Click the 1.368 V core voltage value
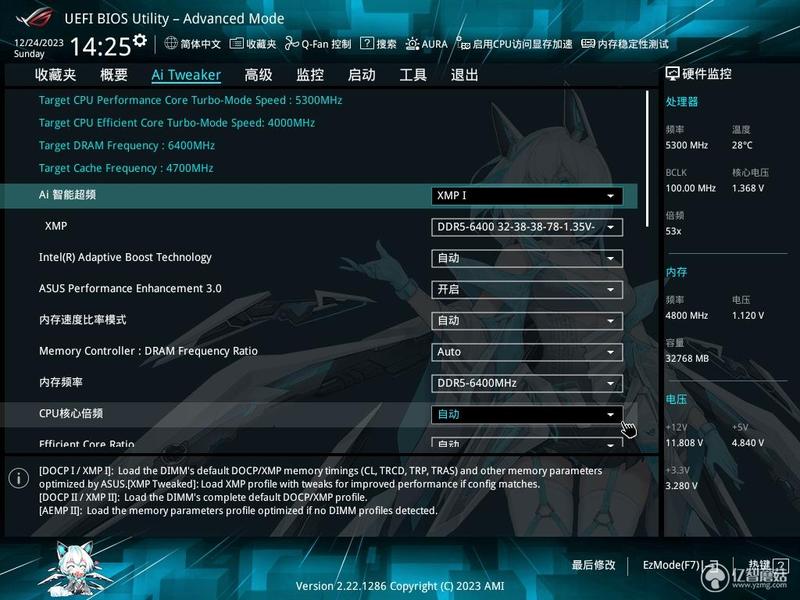The height and width of the screenshot is (600, 800). point(748,188)
